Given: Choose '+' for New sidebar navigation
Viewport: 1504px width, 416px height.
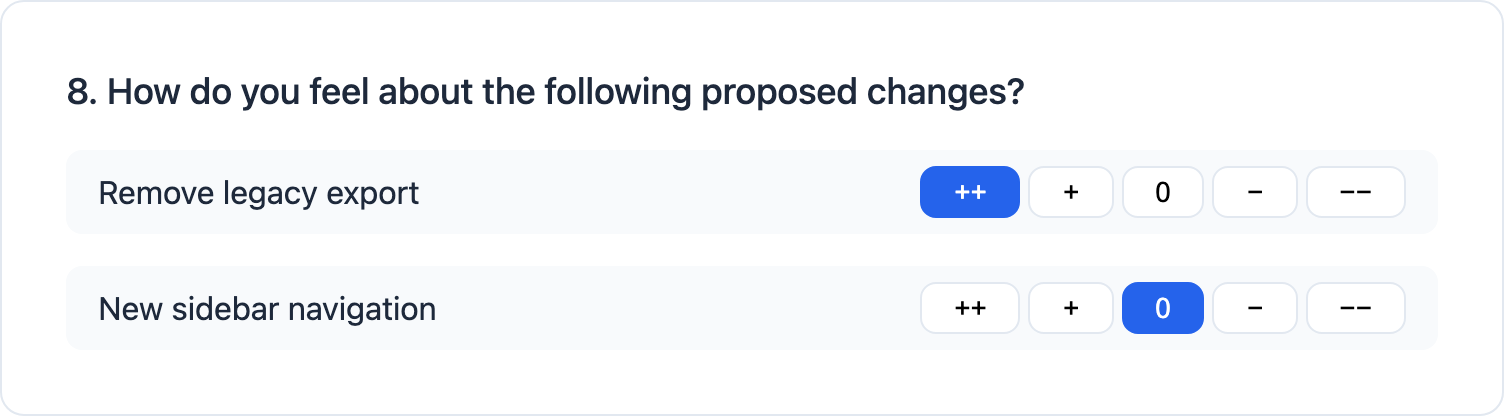Looking at the screenshot, I should pyautogui.click(x=1070, y=308).
